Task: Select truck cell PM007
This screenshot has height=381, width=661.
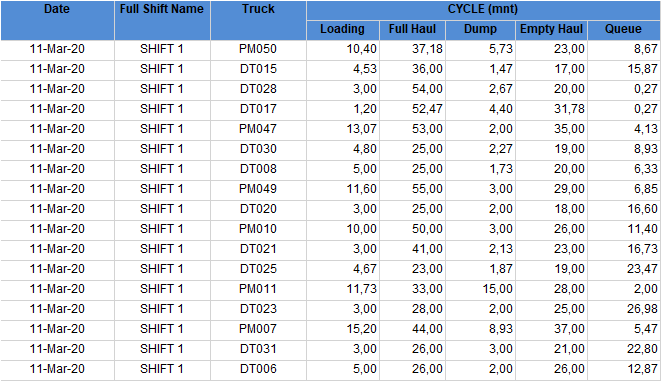Action: [x=258, y=329]
